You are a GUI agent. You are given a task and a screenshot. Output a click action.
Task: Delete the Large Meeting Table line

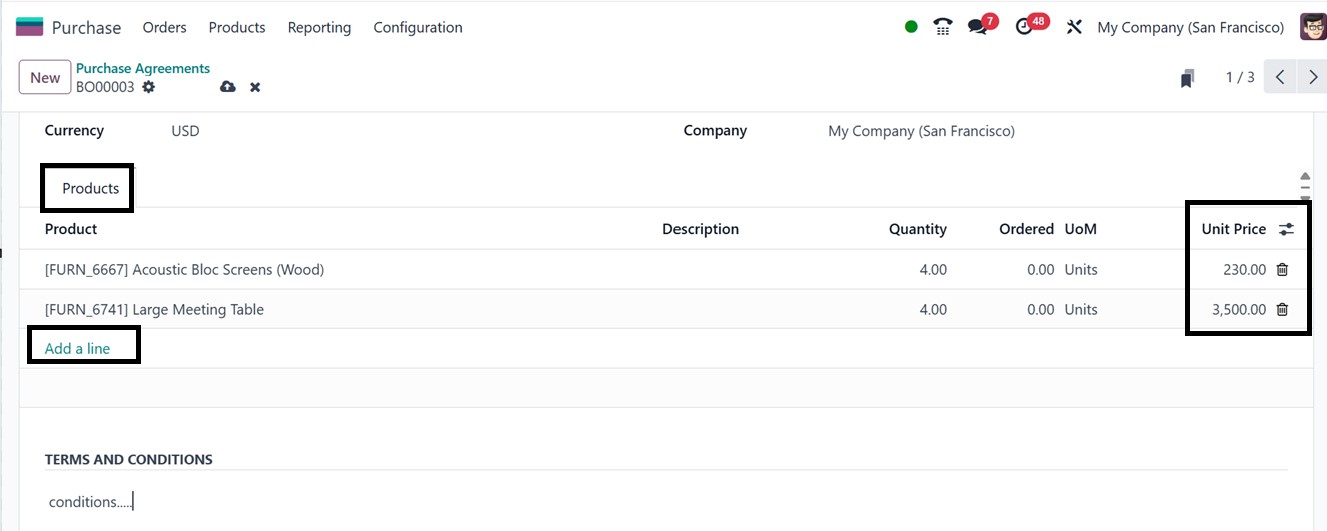pos(1282,310)
